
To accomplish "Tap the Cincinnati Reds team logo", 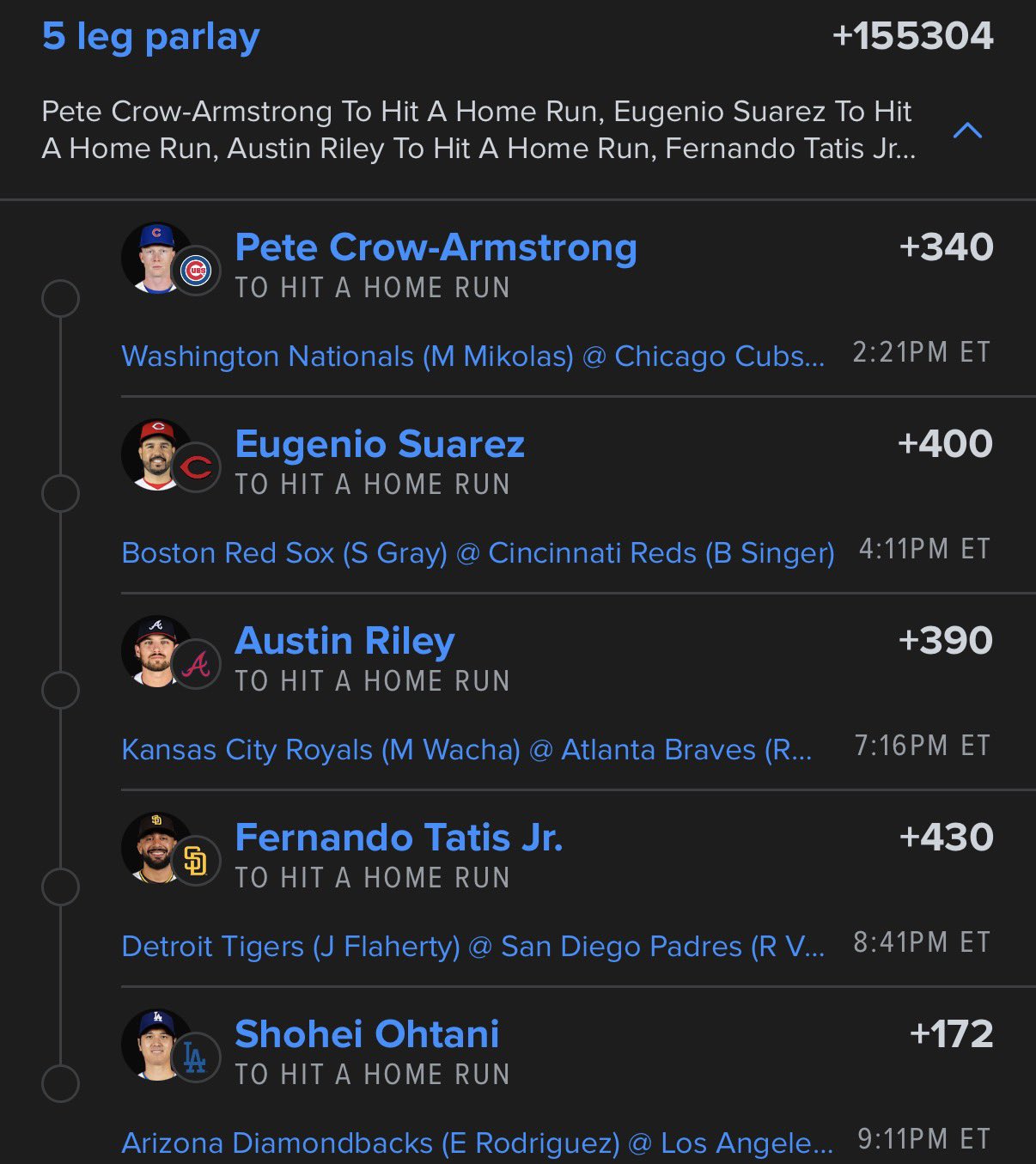I will point(196,467).
